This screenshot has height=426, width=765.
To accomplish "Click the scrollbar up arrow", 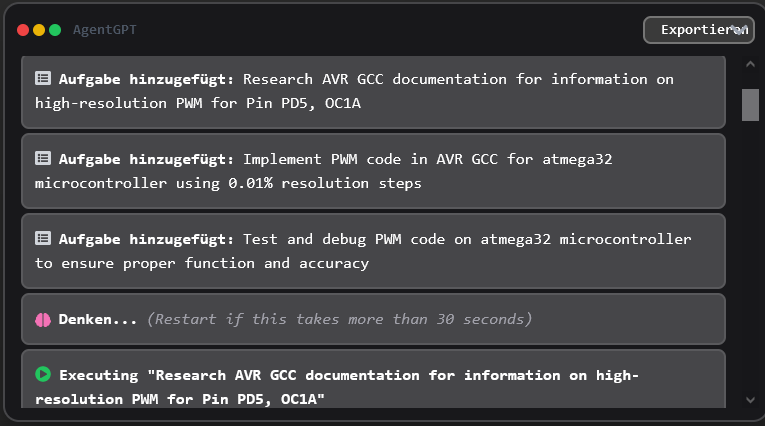I will (750, 64).
